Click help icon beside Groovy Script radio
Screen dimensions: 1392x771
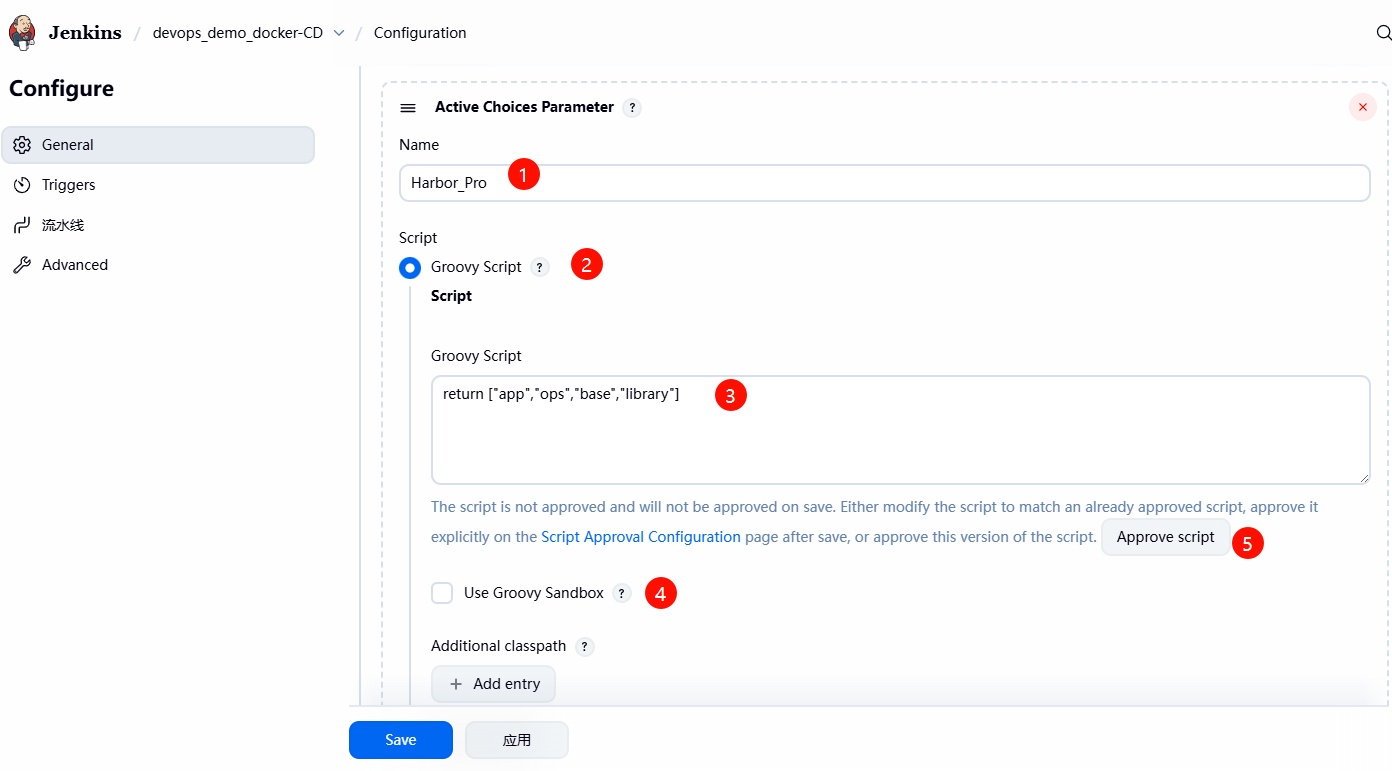coord(540,268)
